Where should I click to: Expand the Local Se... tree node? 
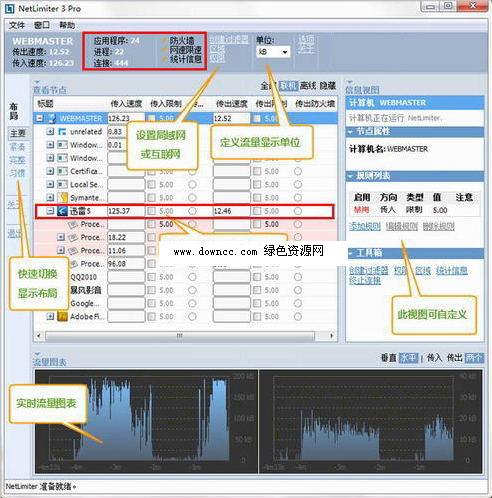pos(50,184)
